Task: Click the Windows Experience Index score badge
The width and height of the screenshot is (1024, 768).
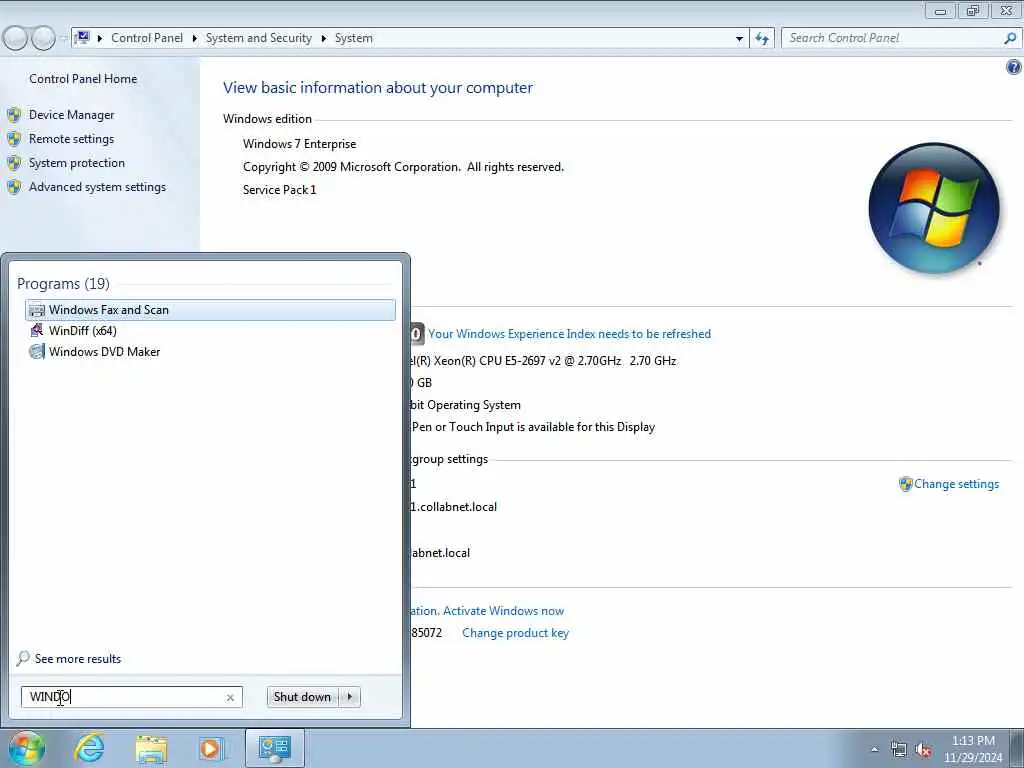Action: [x=417, y=334]
